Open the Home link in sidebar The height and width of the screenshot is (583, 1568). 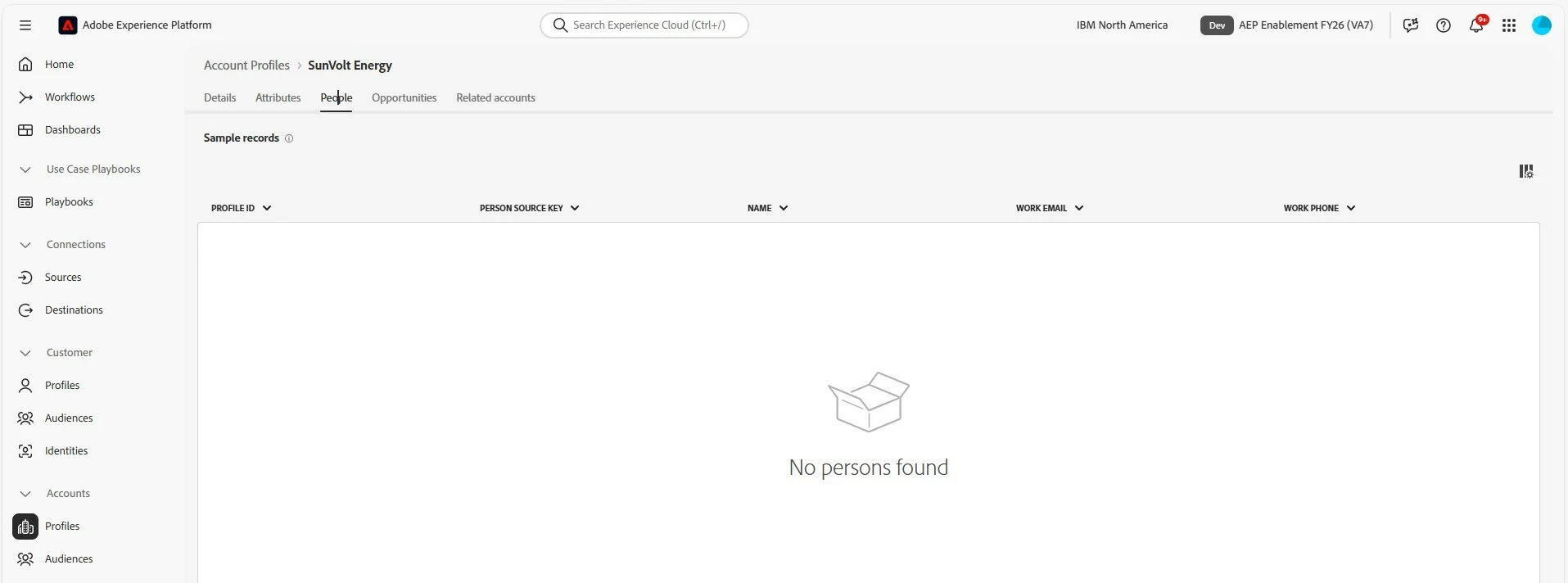[x=59, y=64]
